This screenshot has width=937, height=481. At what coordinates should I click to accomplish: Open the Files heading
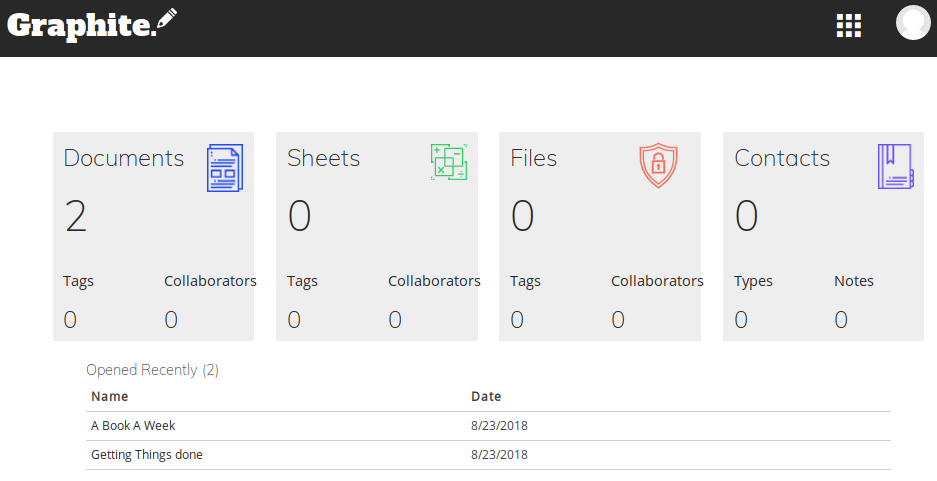[x=534, y=158]
